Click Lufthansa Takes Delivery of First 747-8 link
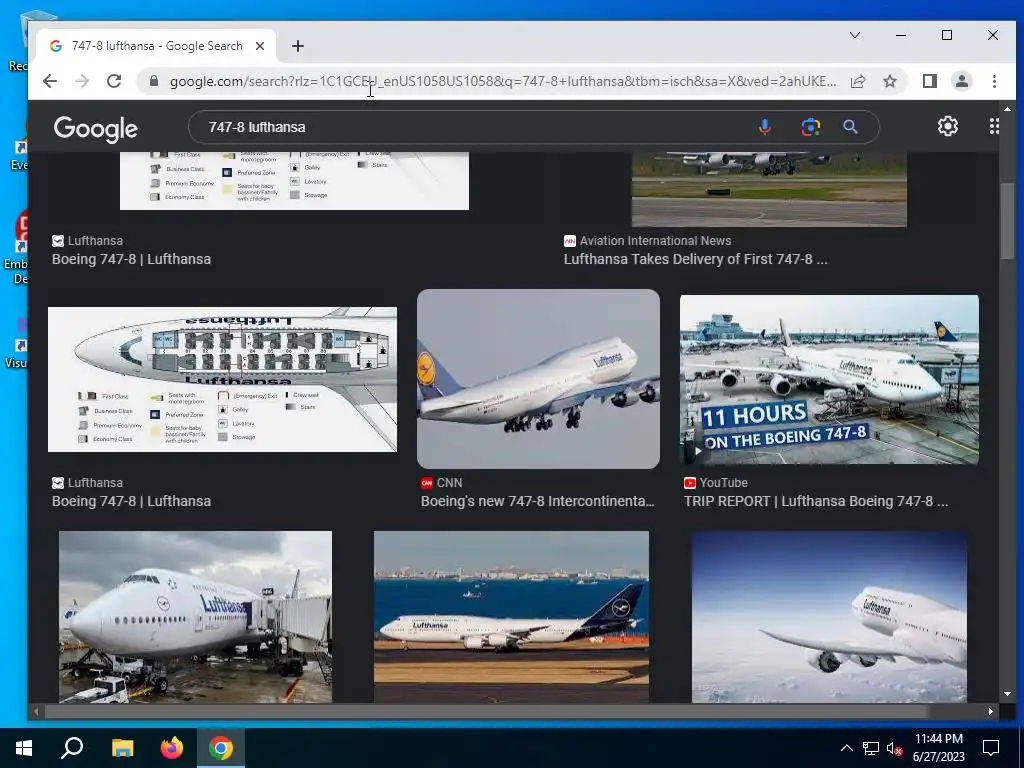 pos(696,259)
